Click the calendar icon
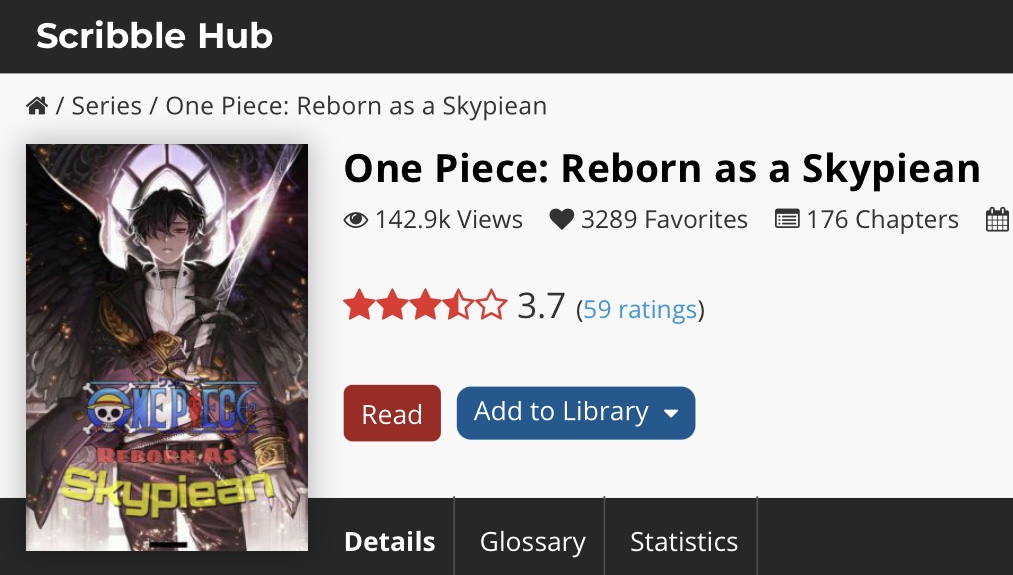The height and width of the screenshot is (575, 1013). (997, 220)
